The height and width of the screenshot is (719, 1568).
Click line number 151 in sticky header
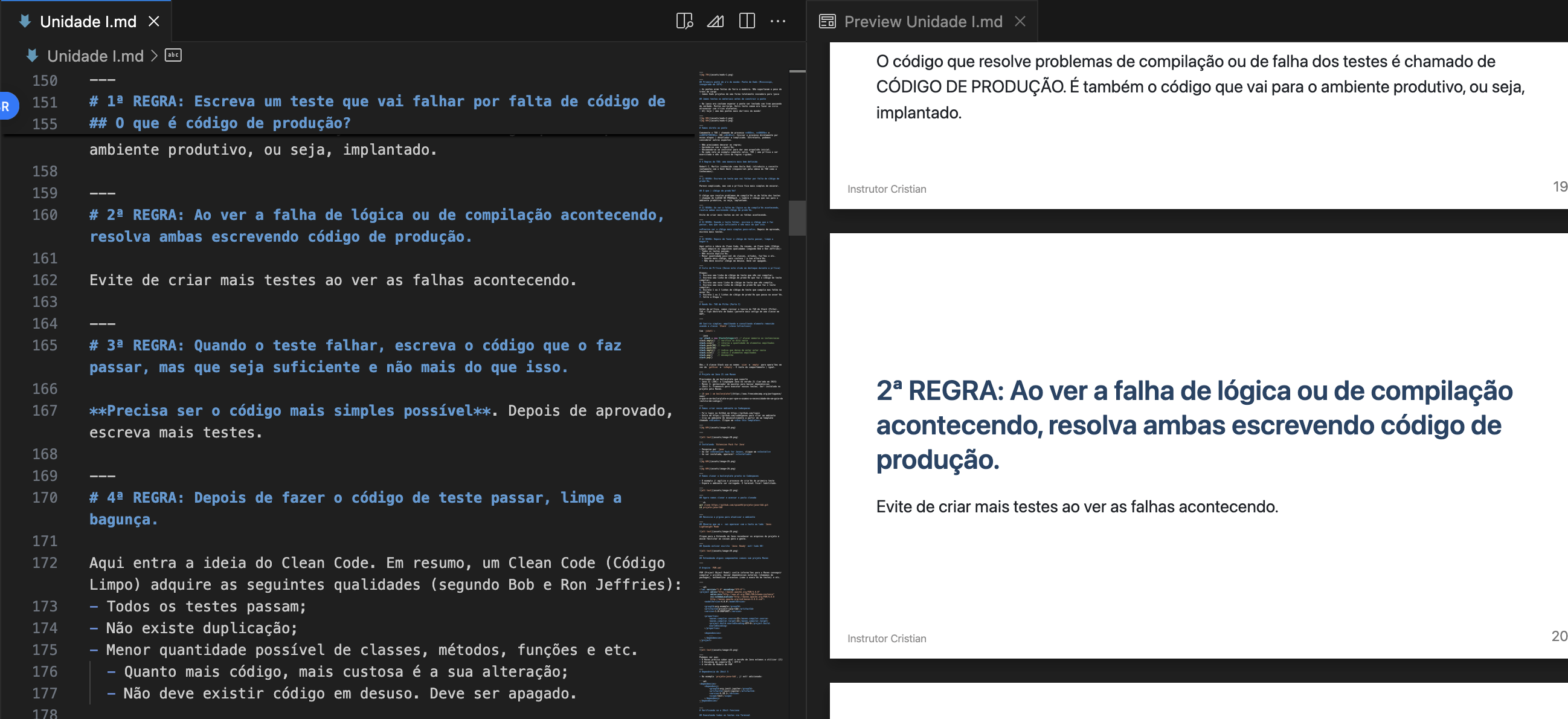[x=45, y=102]
